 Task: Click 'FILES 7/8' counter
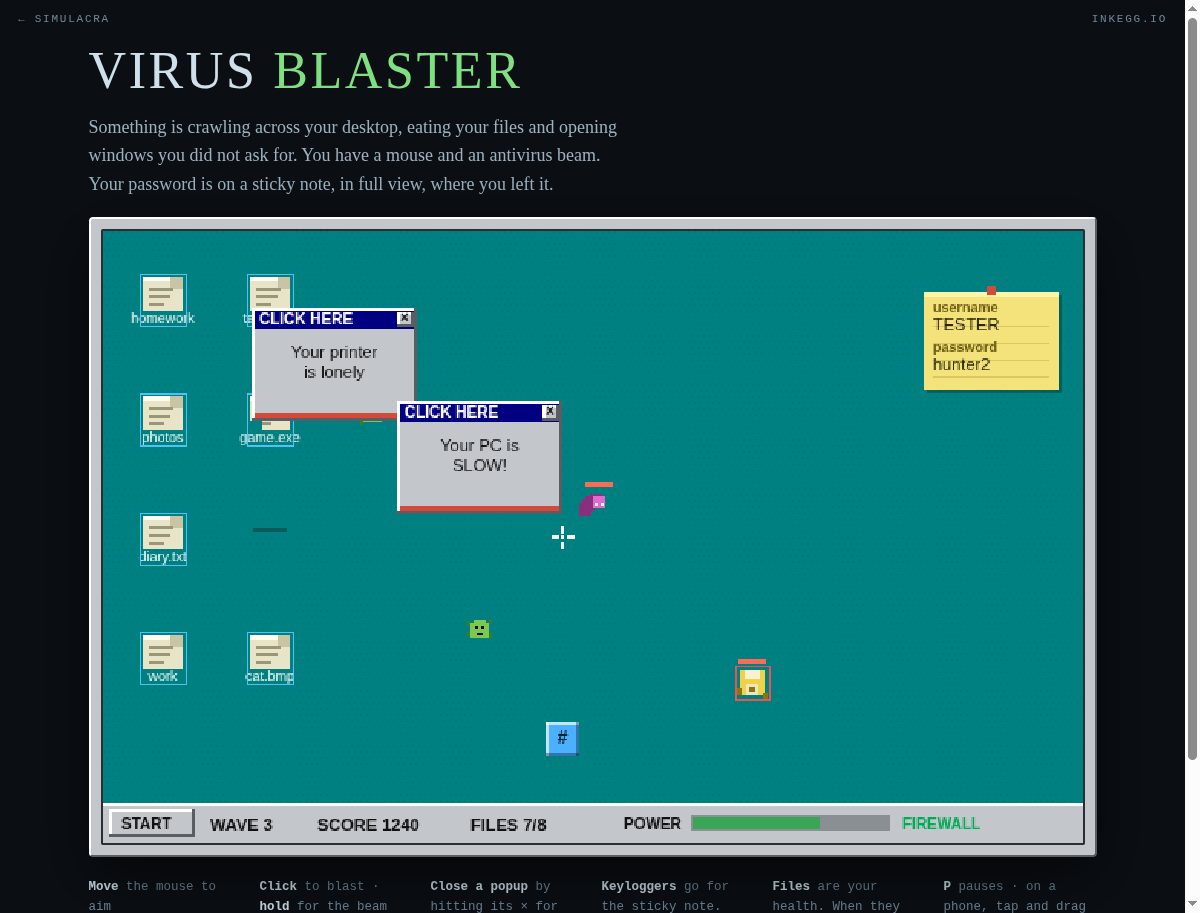508,825
